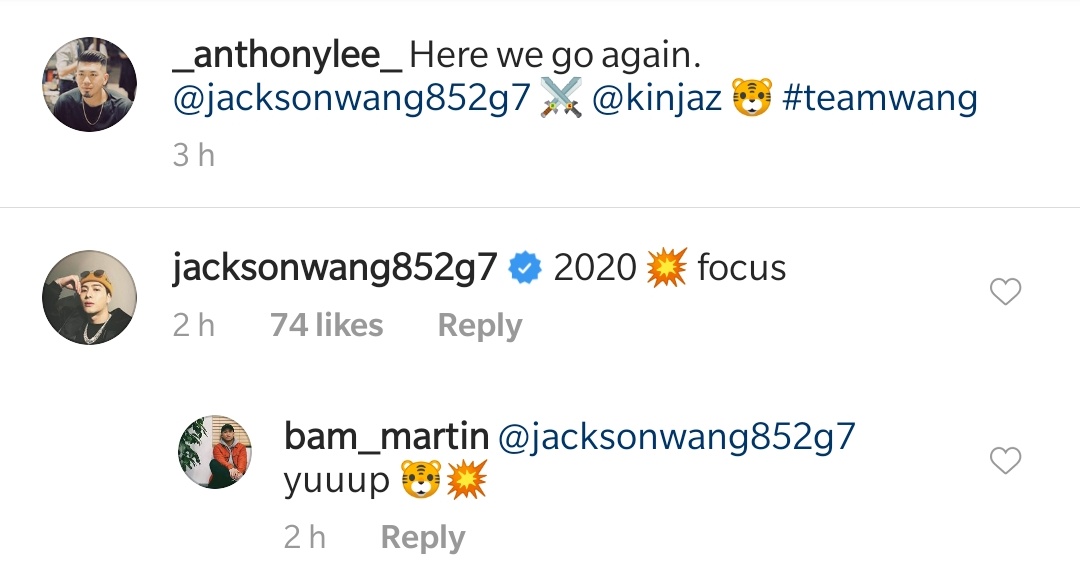This screenshot has height=584, width=1080.
Task: Click the blue verified badge
Action: [x=525, y=268]
